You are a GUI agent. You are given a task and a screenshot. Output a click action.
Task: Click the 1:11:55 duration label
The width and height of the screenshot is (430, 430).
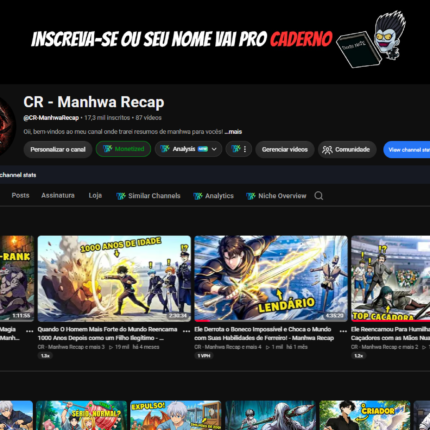[21, 316]
